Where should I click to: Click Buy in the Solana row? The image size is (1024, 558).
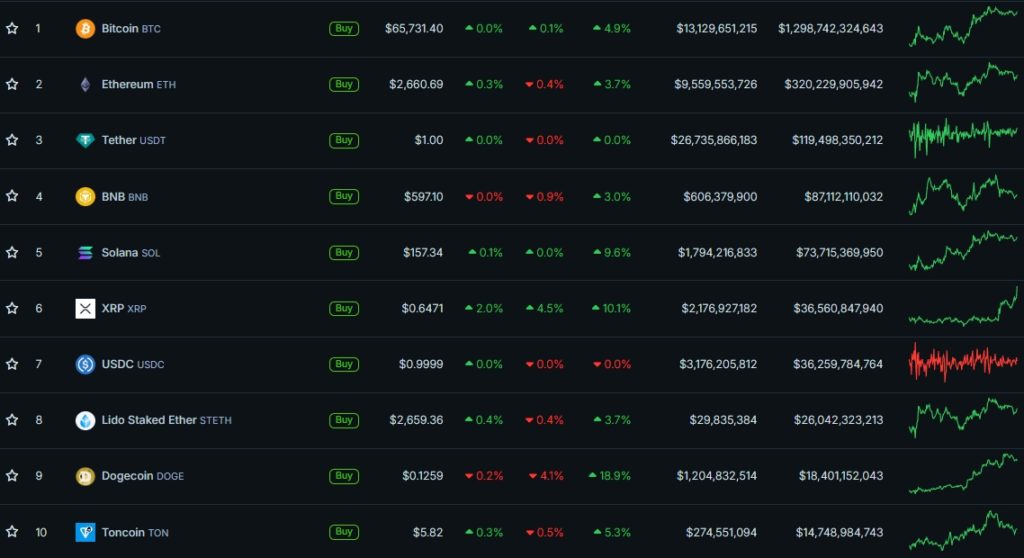pyautogui.click(x=344, y=252)
